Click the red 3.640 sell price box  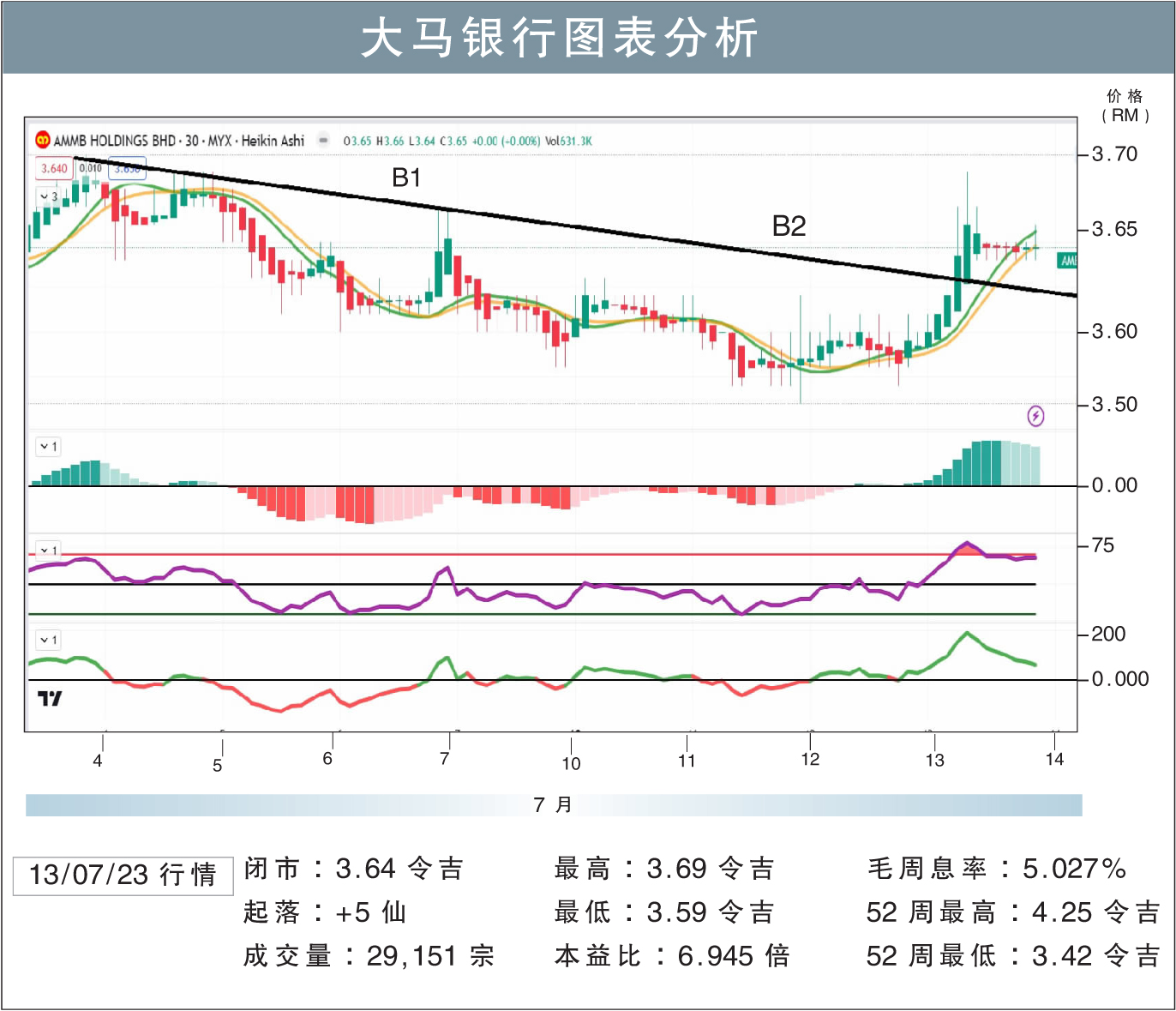54,168
